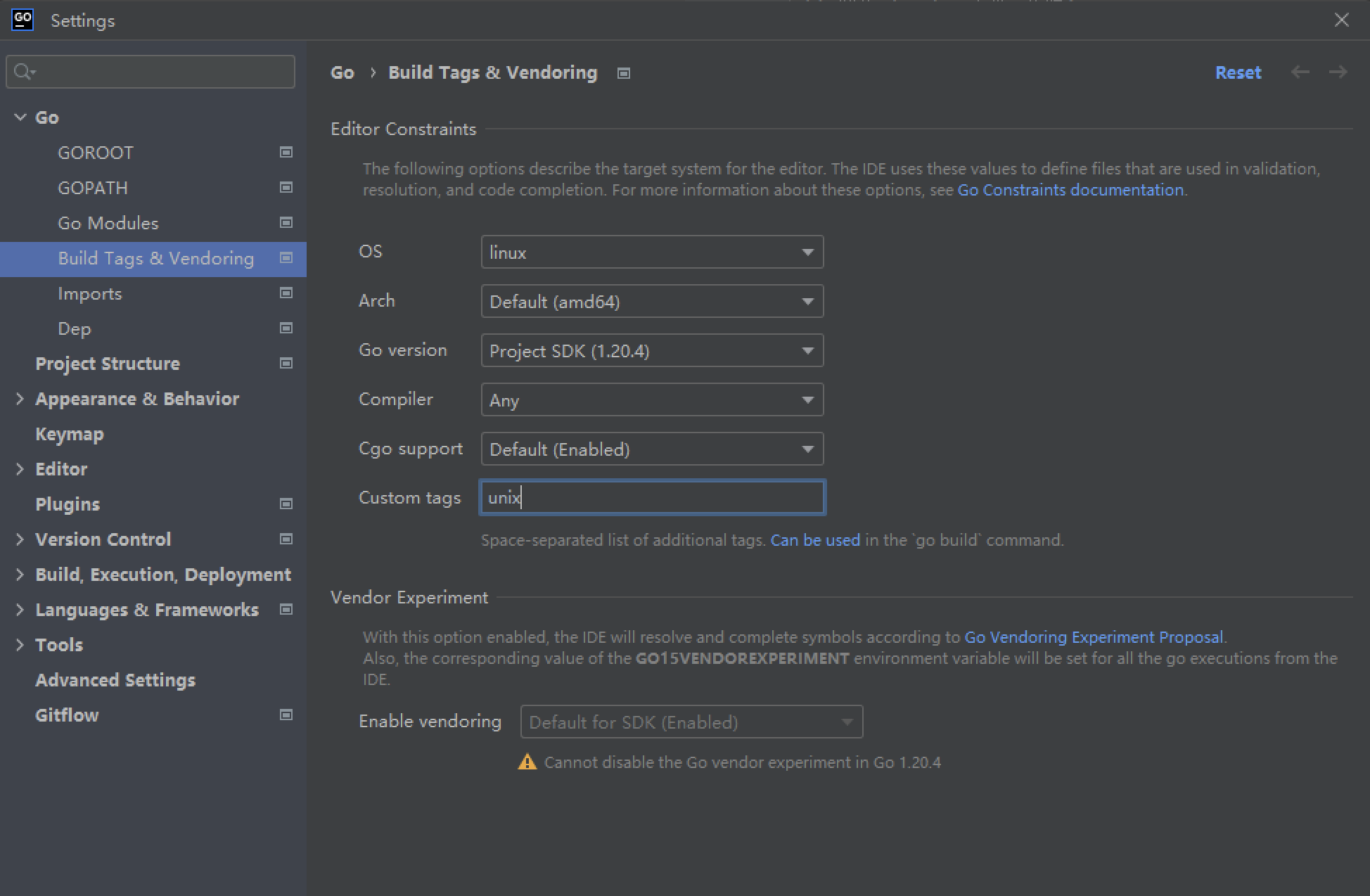1370x896 pixels.
Task: Open the Go Constraints documentation link
Action: [1070, 190]
